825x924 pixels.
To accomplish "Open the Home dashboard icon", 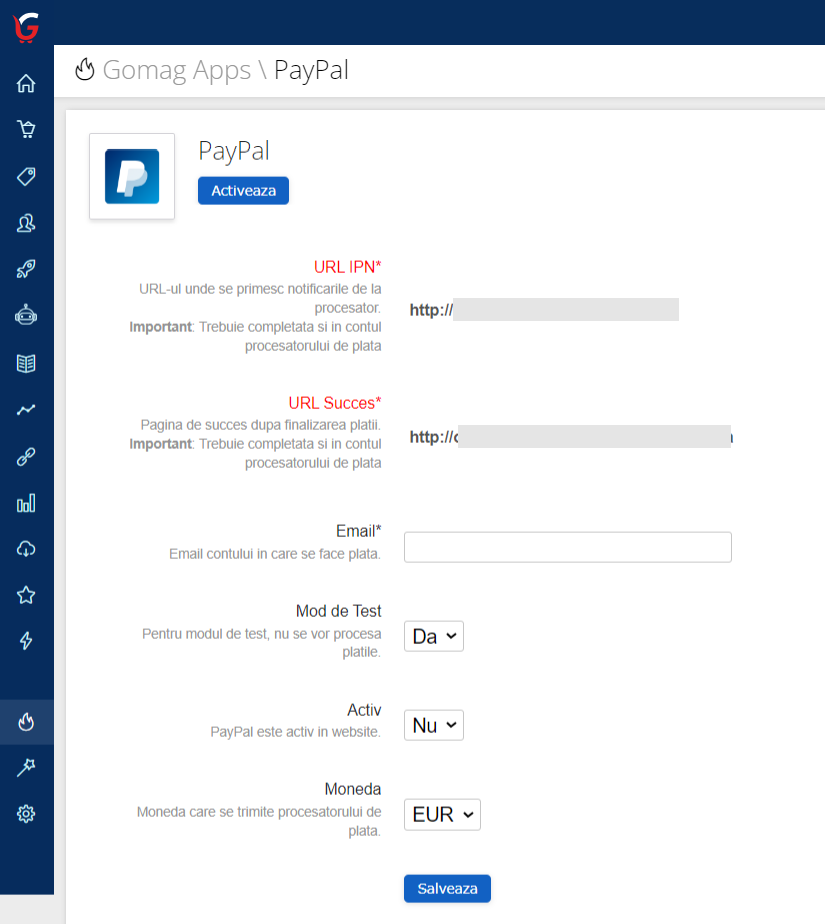I will click(26, 84).
